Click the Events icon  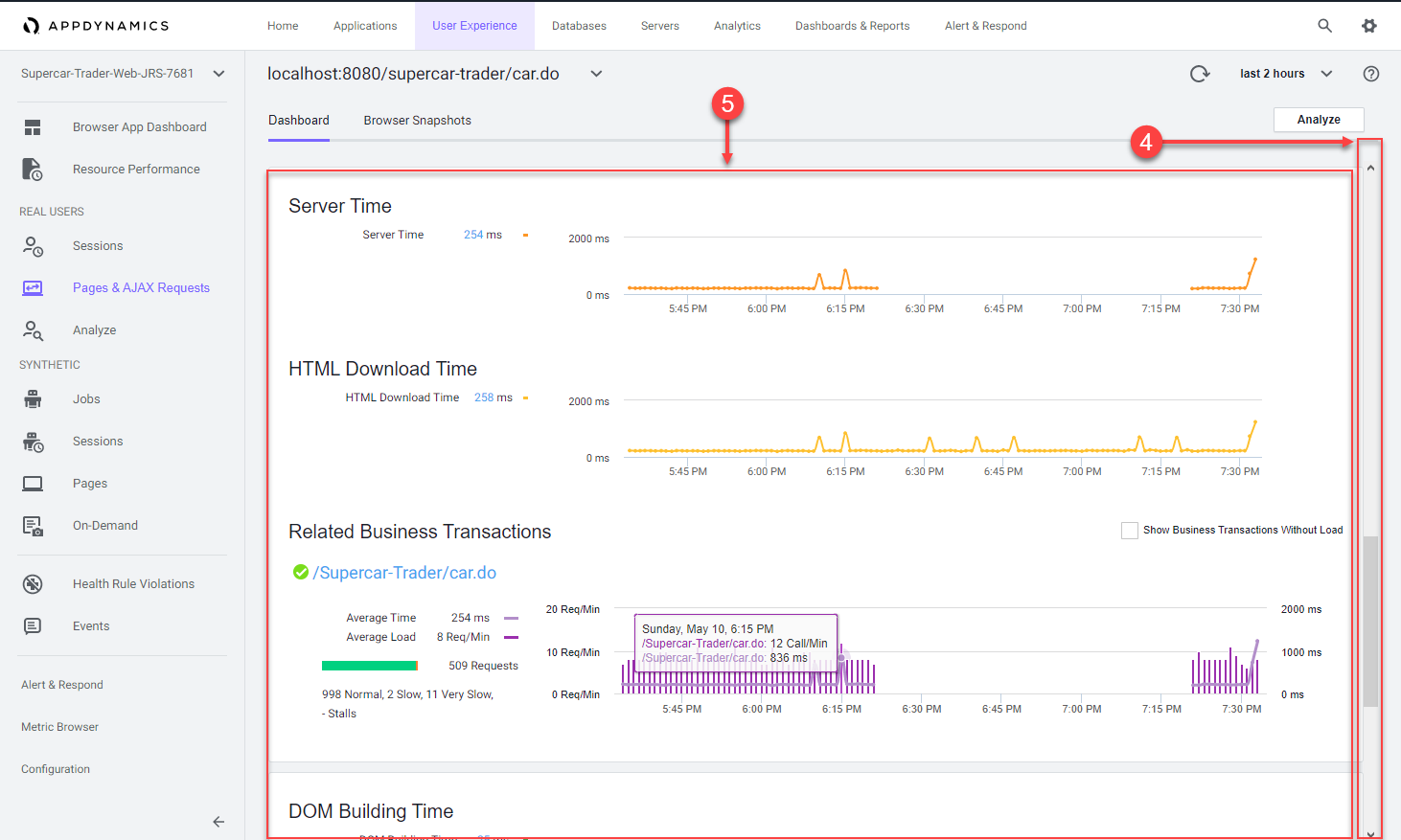[33, 626]
